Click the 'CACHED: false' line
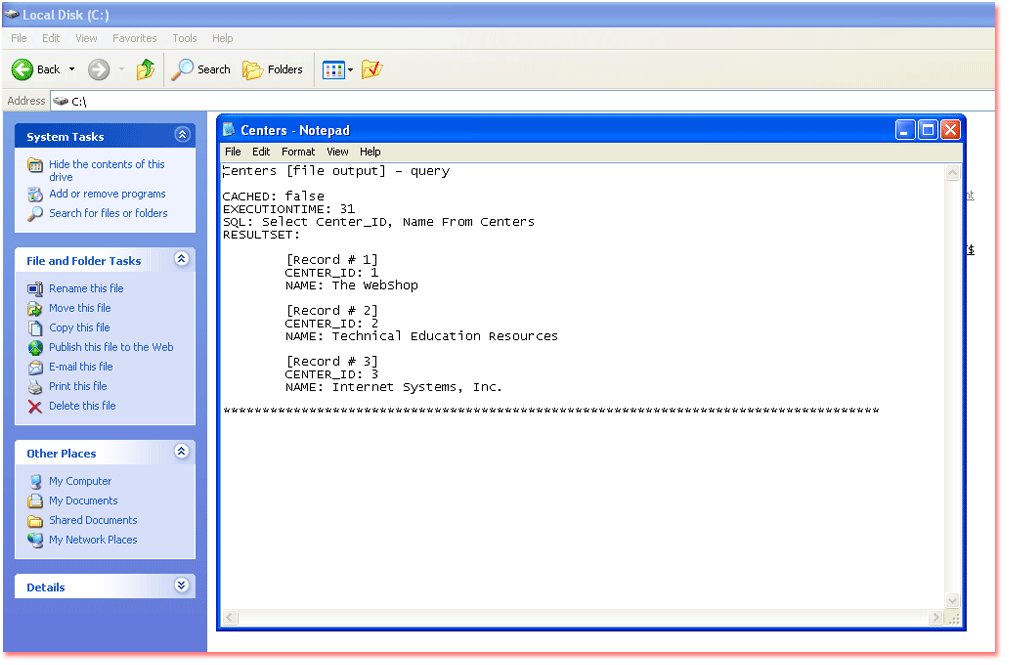This screenshot has width=1016, height=665. tap(273, 196)
